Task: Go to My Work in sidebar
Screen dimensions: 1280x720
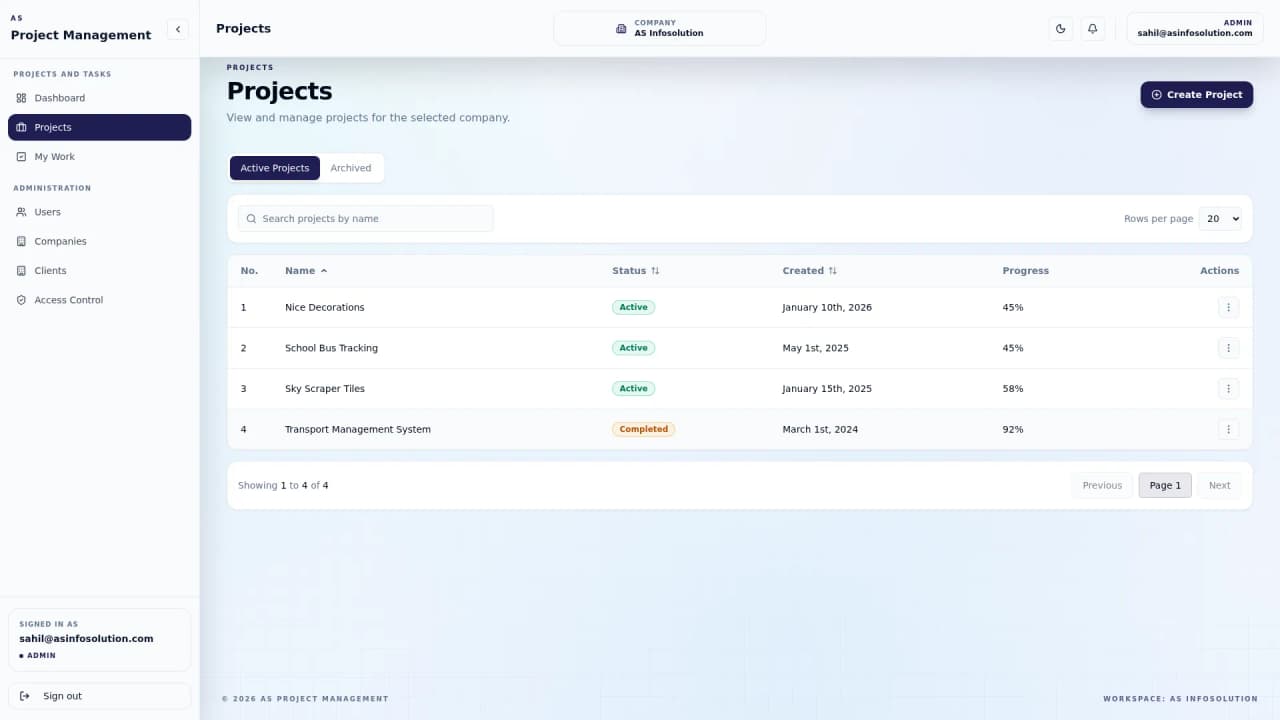Action: click(99, 157)
